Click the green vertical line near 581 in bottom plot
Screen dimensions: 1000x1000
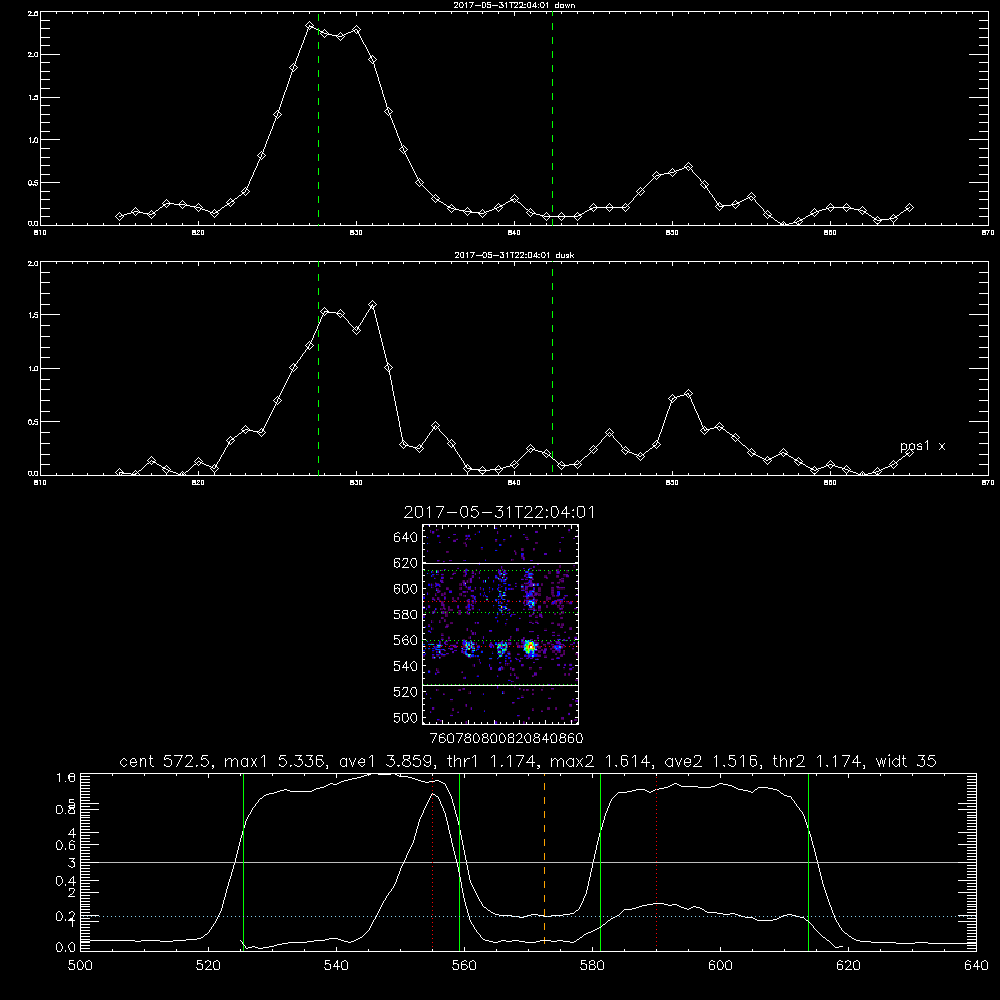click(600, 861)
